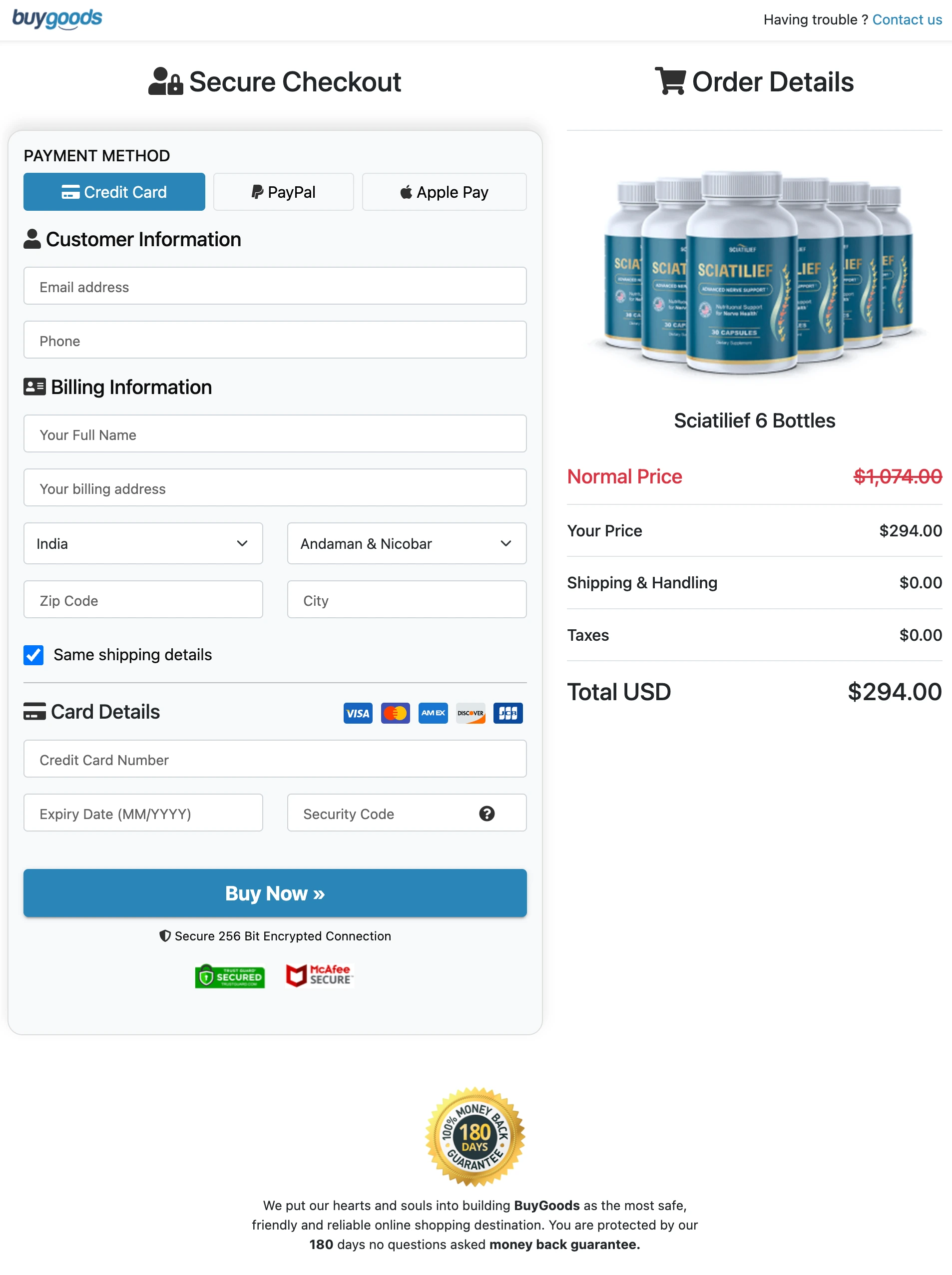Choose the PayPal payment tab

[284, 192]
